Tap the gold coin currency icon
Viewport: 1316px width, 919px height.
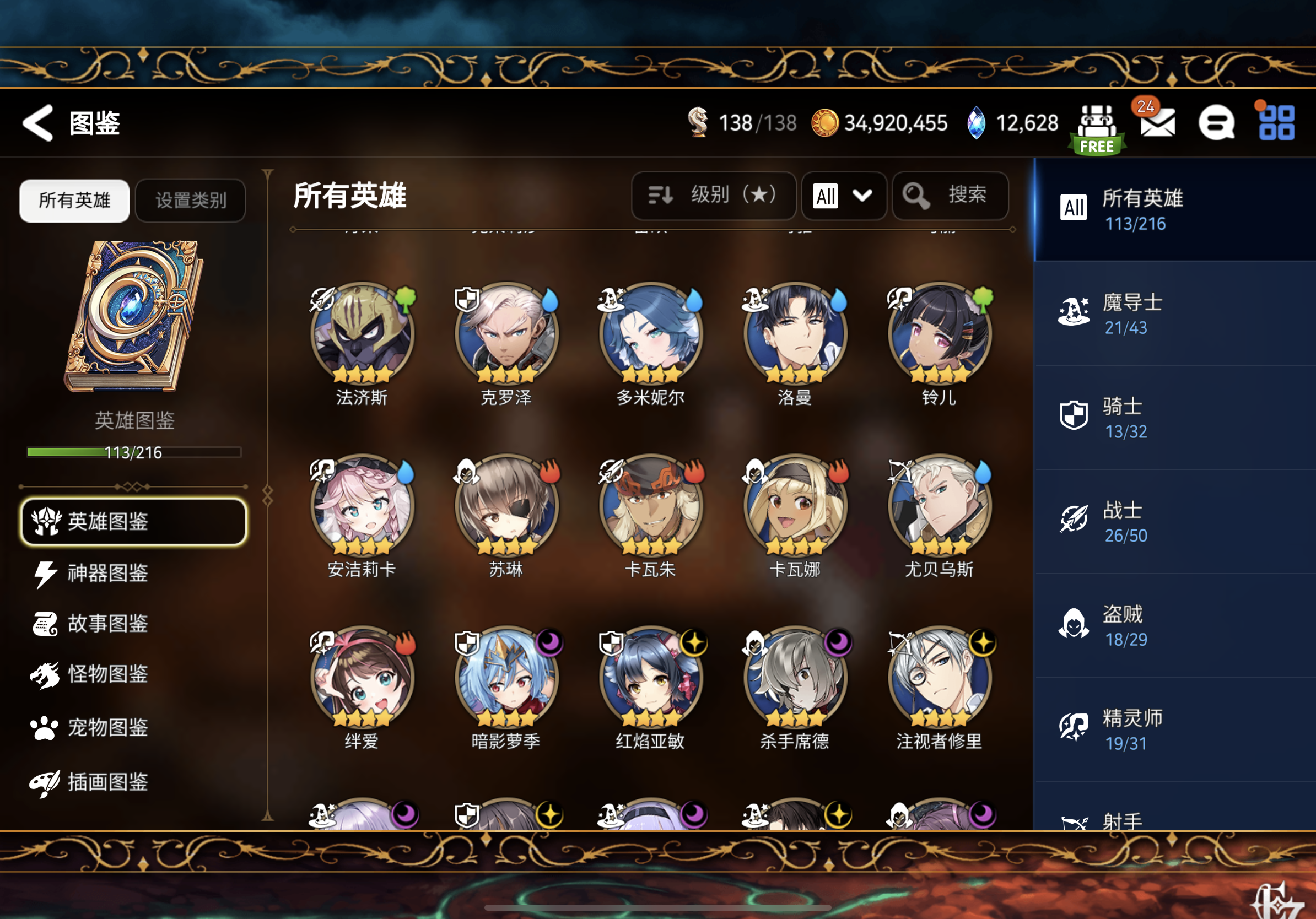click(825, 123)
